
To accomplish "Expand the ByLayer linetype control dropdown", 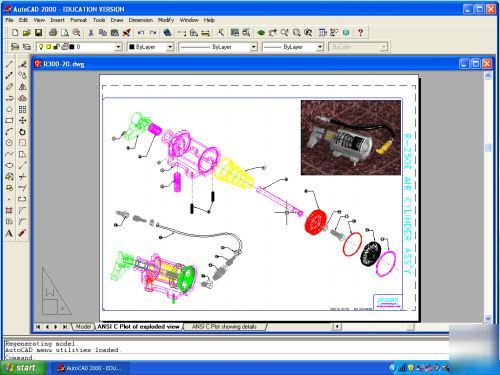I will pos(254,47).
